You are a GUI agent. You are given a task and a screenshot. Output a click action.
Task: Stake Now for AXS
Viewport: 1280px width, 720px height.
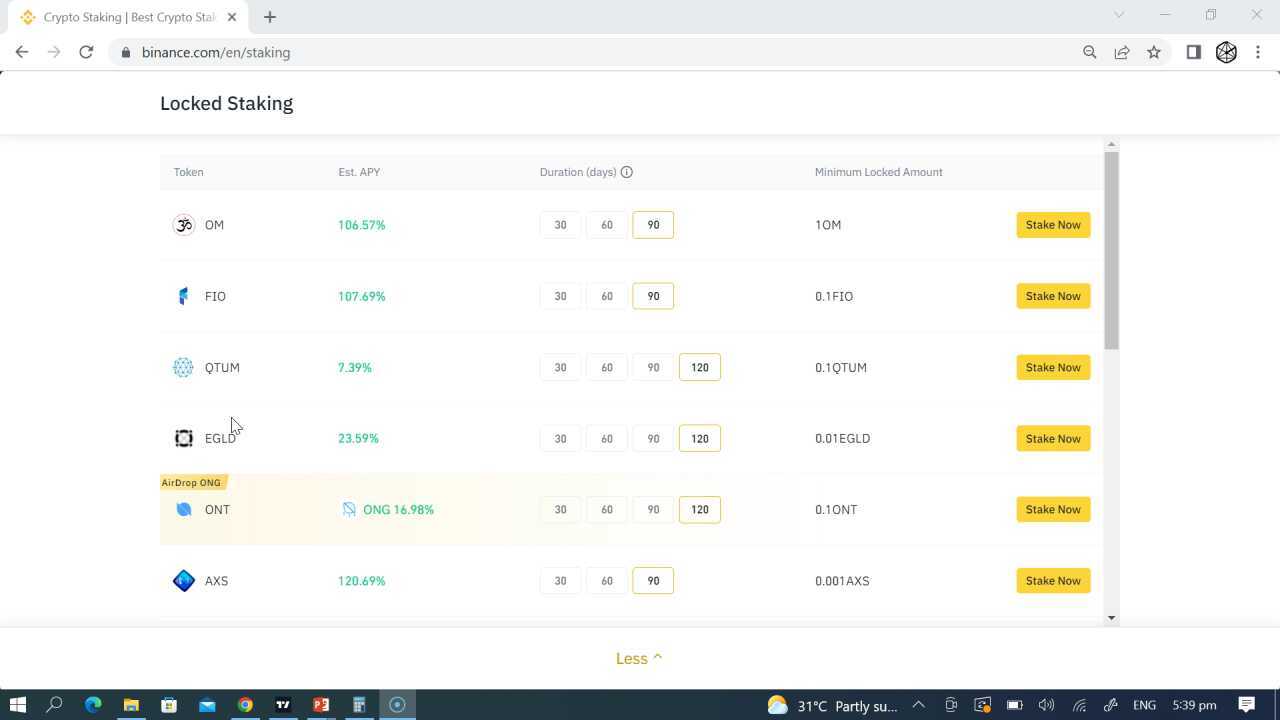click(1053, 581)
